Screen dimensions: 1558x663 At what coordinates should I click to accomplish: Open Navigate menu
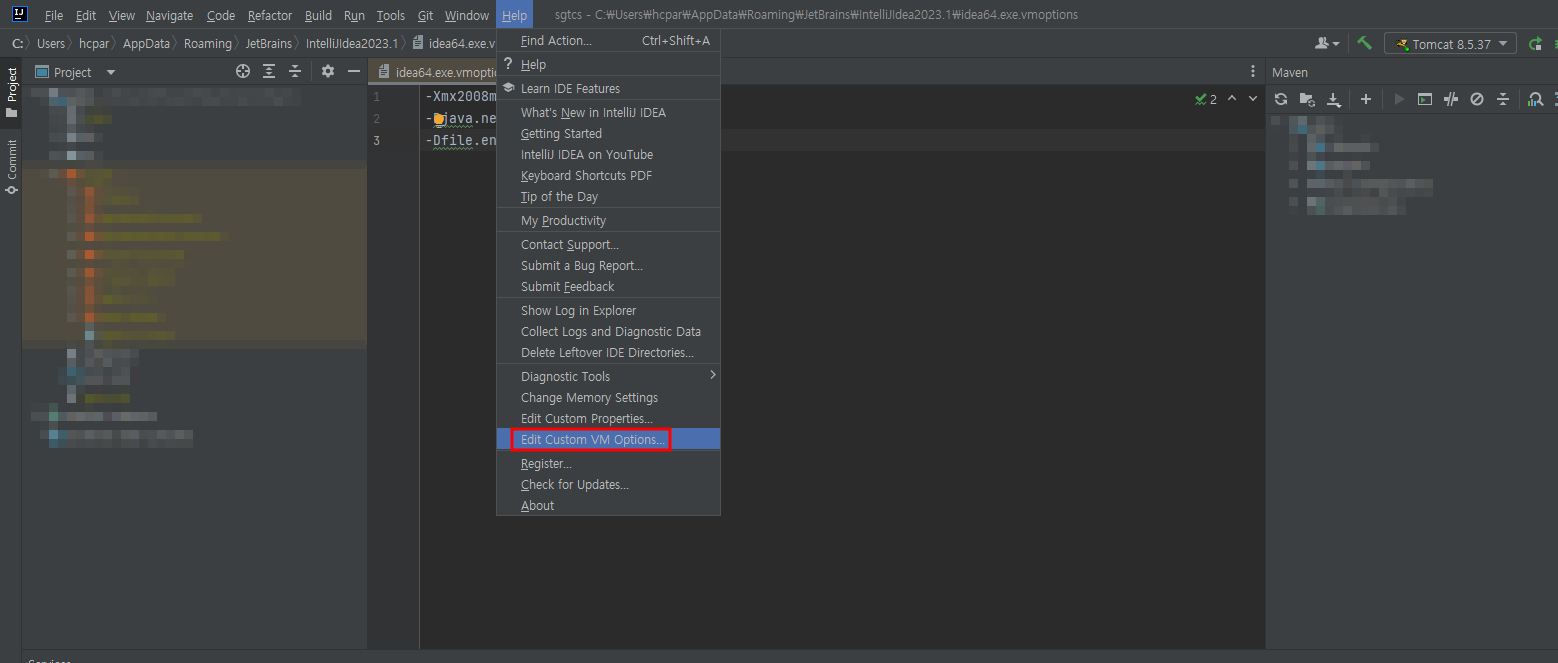pos(170,15)
